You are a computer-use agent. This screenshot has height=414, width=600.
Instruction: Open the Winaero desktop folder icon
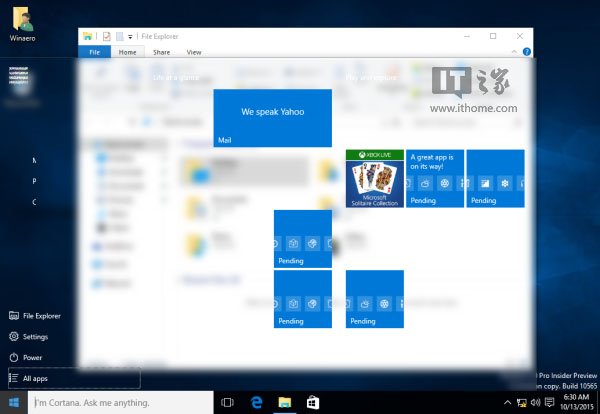tap(21, 18)
